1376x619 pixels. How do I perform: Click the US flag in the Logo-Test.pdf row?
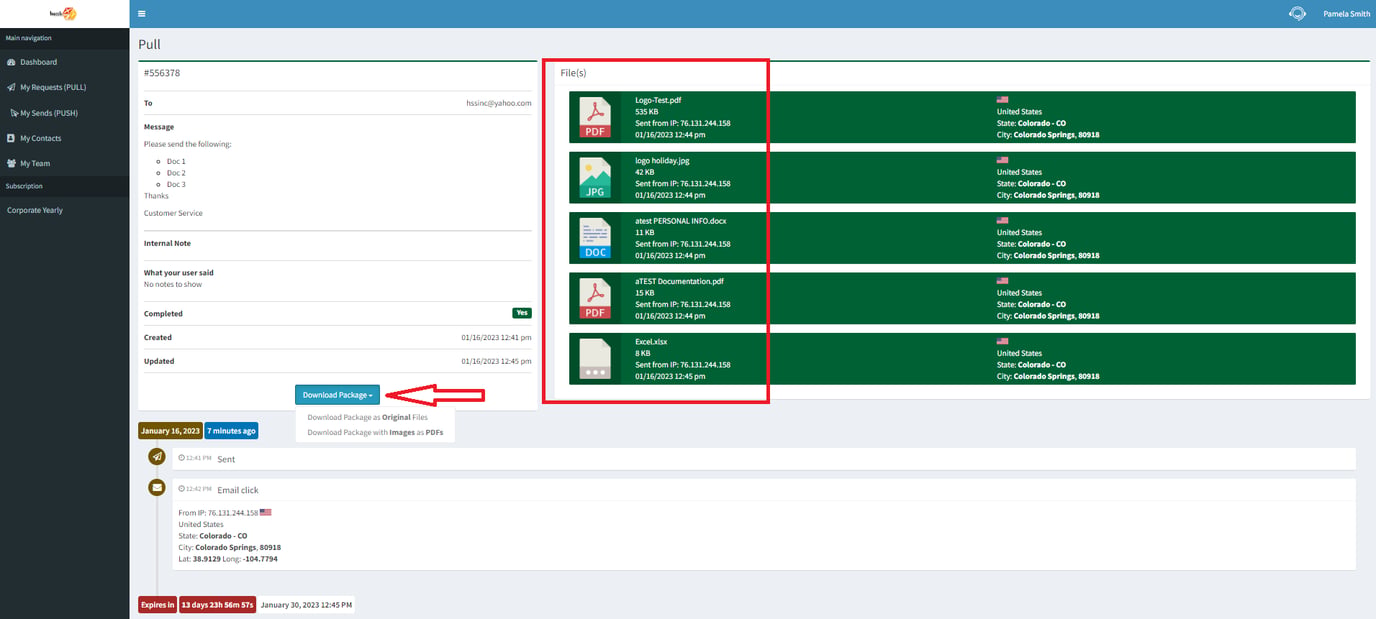[1003, 100]
